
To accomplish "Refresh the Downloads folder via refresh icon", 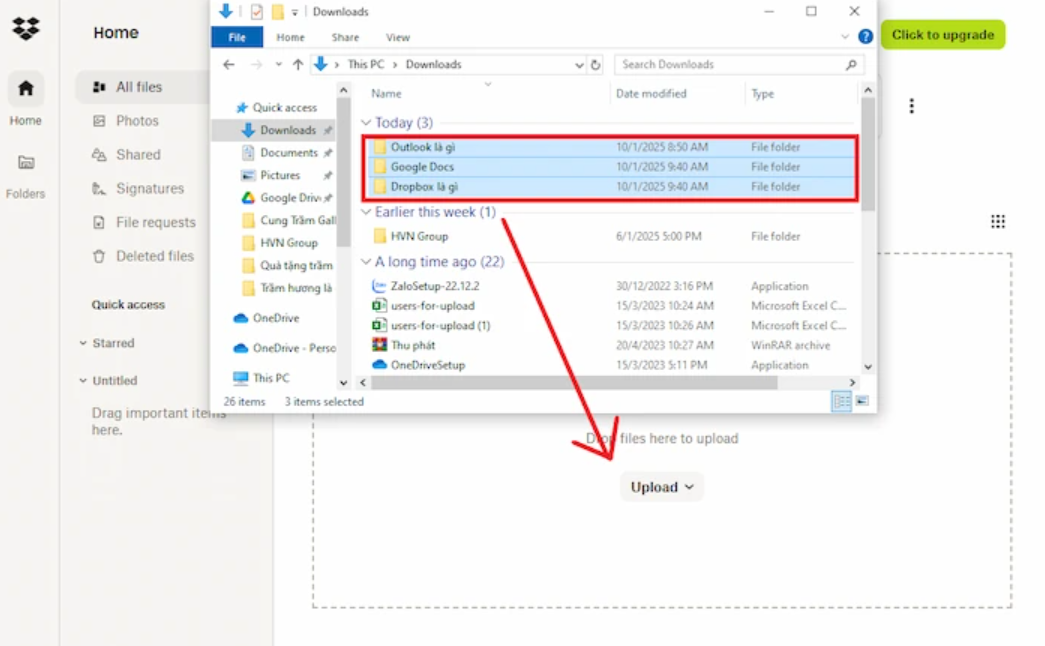I will 595,64.
